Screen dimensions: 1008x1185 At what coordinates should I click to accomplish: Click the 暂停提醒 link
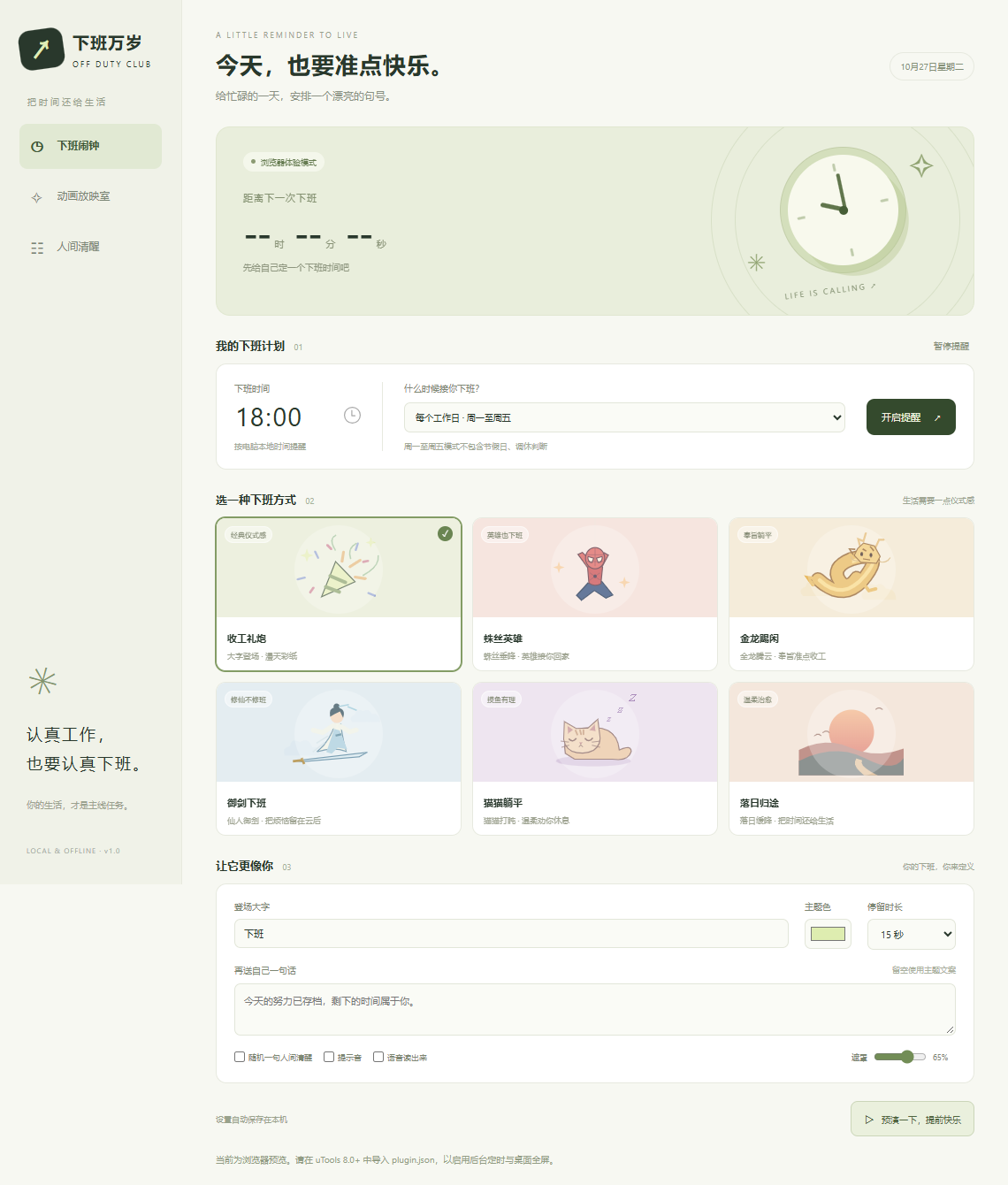coord(951,346)
